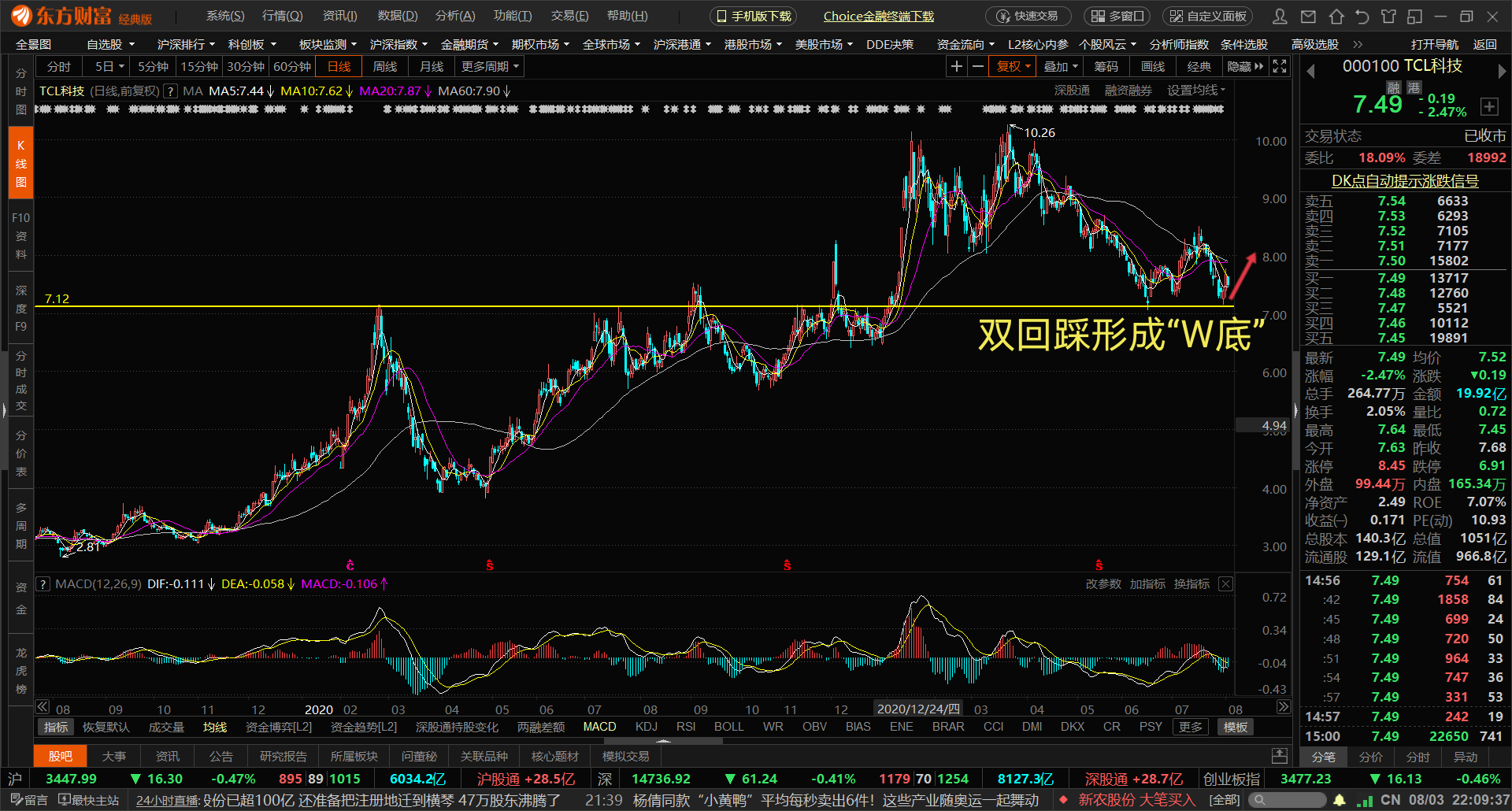Select KDJ indicator
Viewport: 1512px width, 811px height.
pos(646,727)
